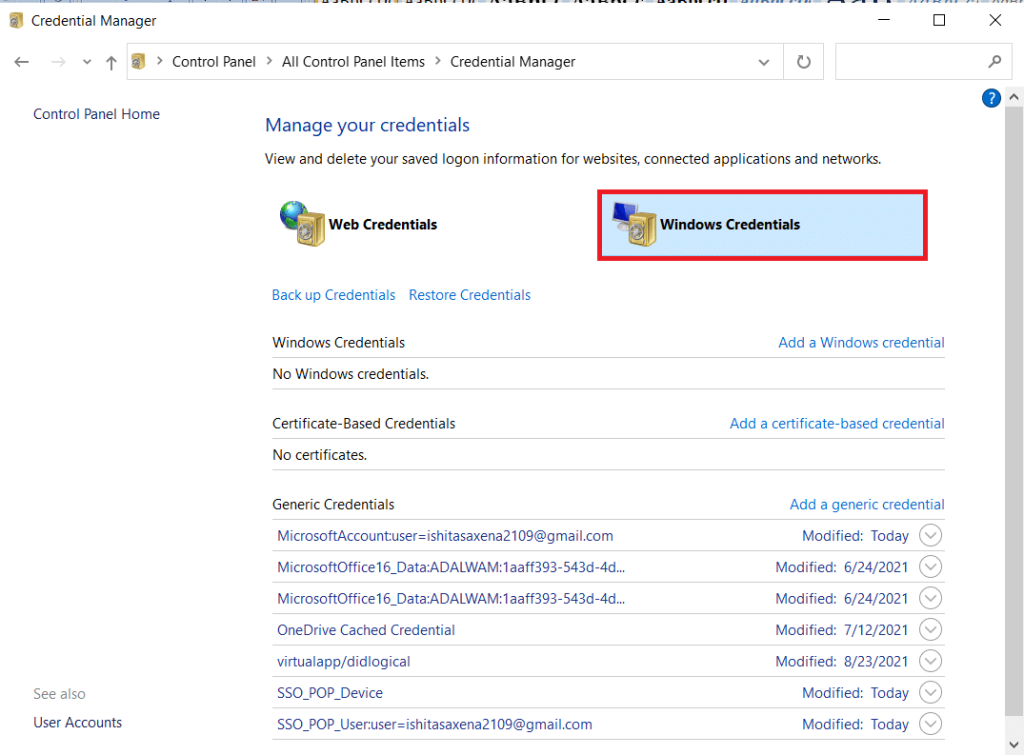Expand the virtualapp/didlogical chevron

point(930,661)
